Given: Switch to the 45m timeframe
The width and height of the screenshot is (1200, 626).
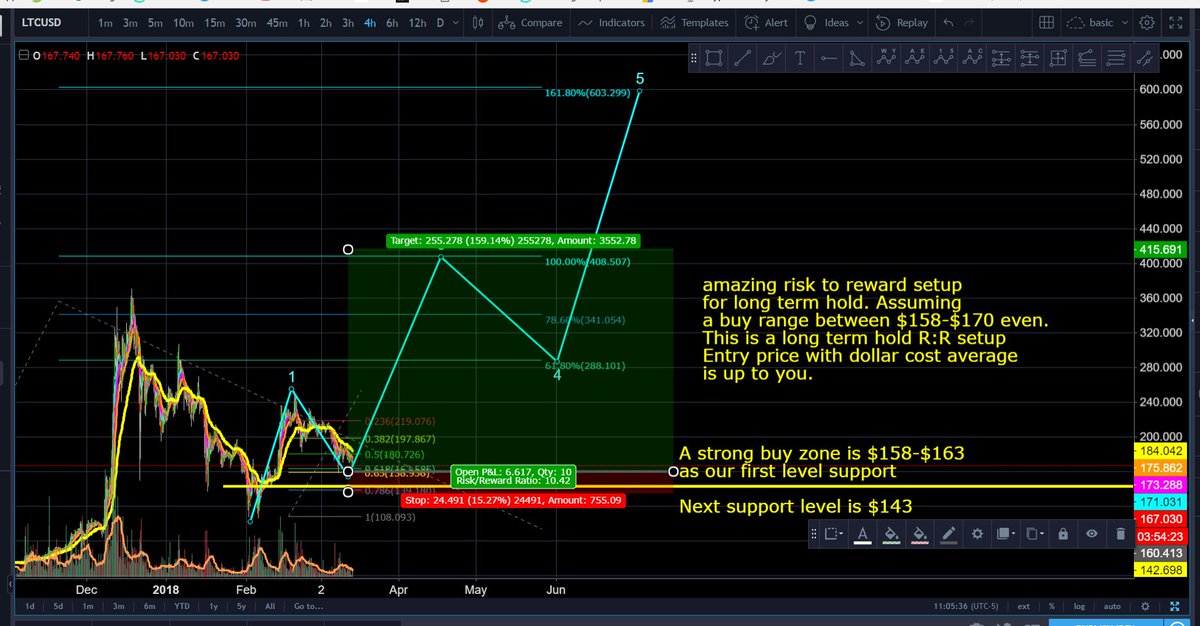Looking at the screenshot, I should point(277,22).
